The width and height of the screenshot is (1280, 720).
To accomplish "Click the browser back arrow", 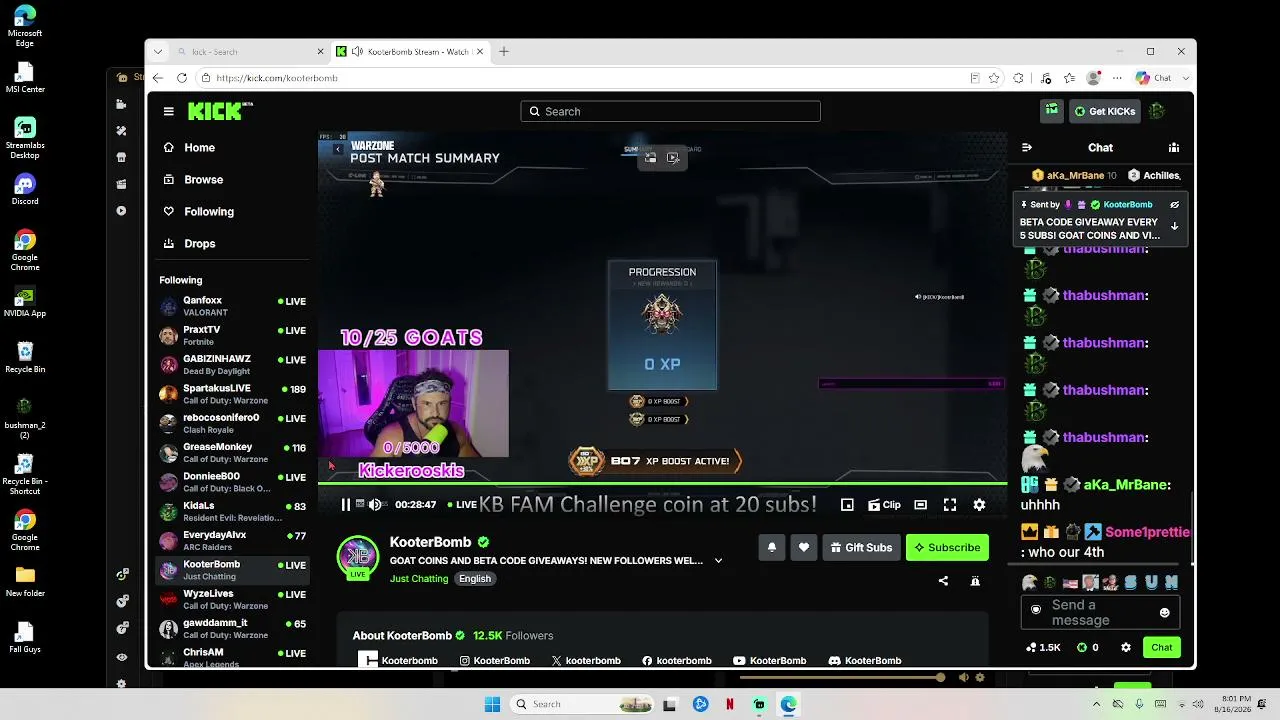I will tap(158, 78).
